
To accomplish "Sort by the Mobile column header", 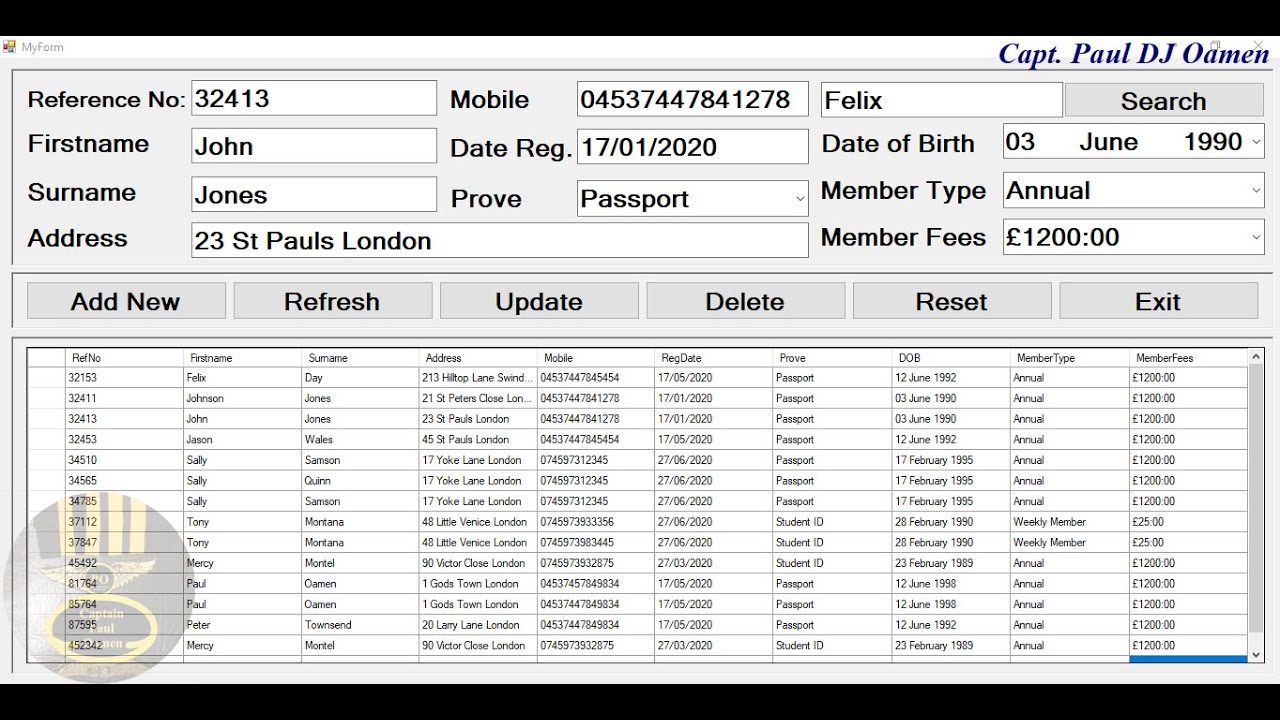I will [x=597, y=358].
